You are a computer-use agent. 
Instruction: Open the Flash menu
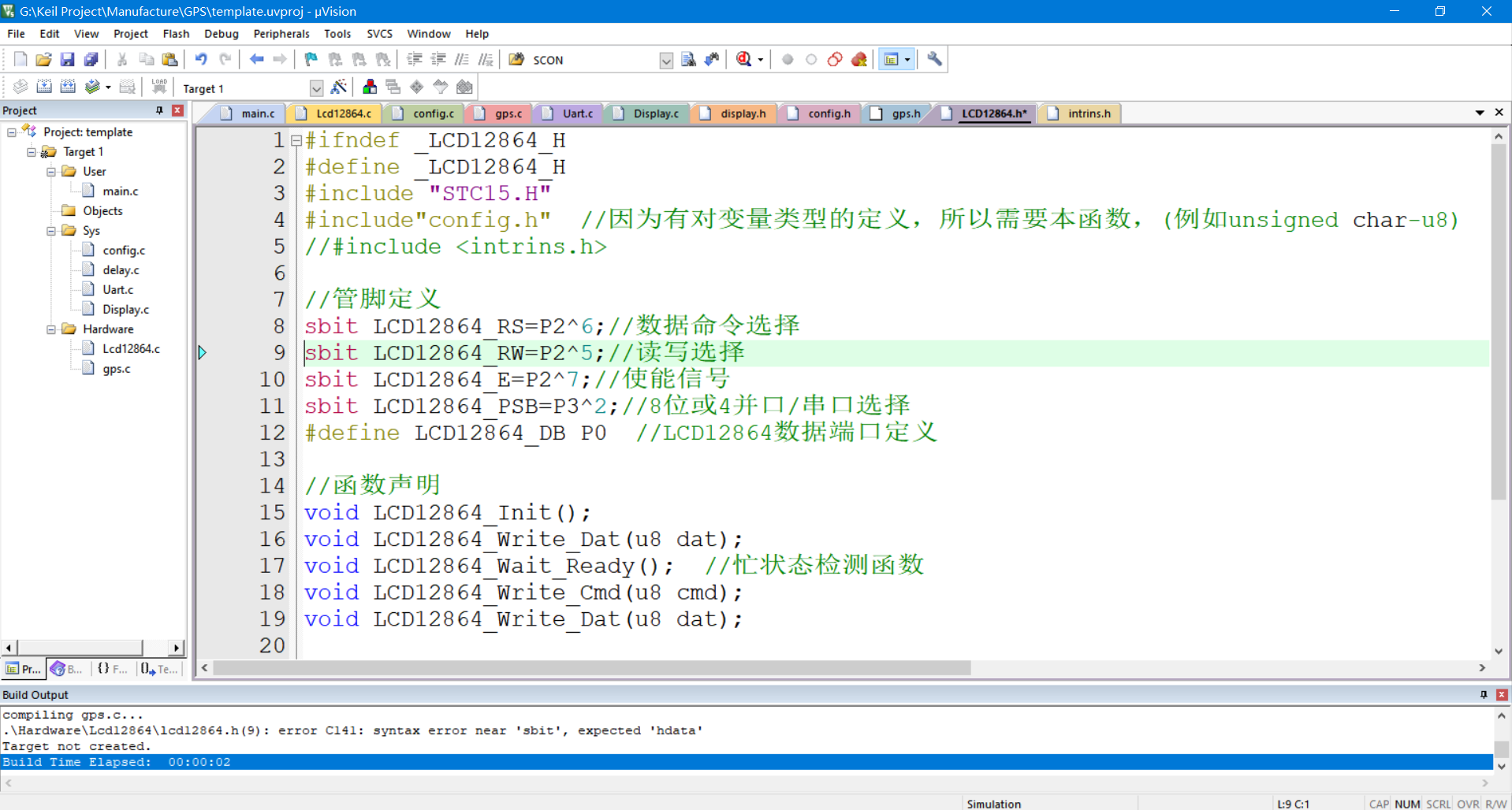pos(176,34)
